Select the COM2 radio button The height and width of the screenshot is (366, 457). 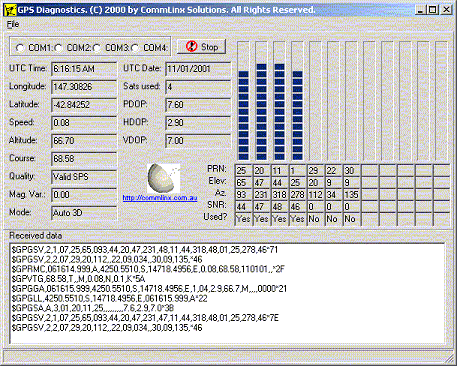pyautogui.click(x=59, y=48)
